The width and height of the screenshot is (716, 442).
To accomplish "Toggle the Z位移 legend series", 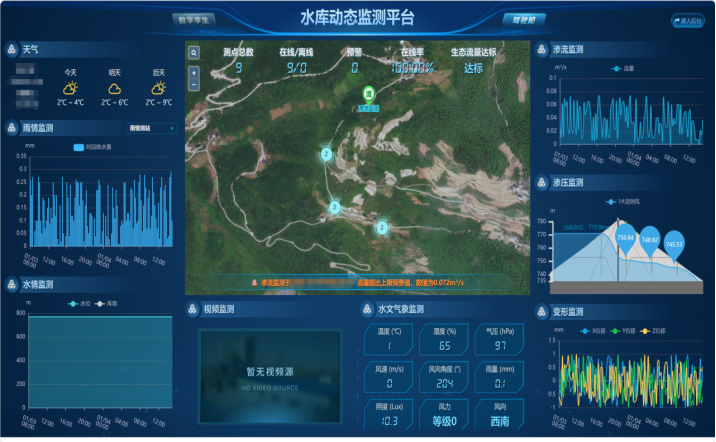I will tap(649, 330).
